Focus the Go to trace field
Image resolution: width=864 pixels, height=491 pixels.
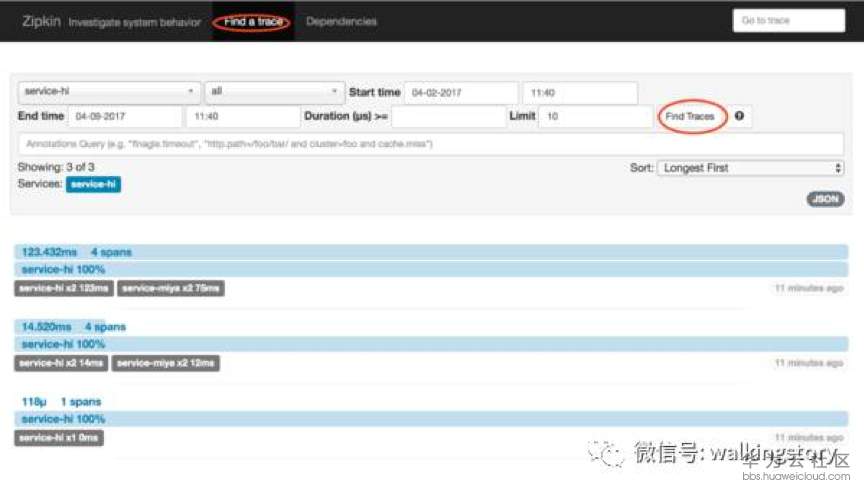click(x=789, y=20)
